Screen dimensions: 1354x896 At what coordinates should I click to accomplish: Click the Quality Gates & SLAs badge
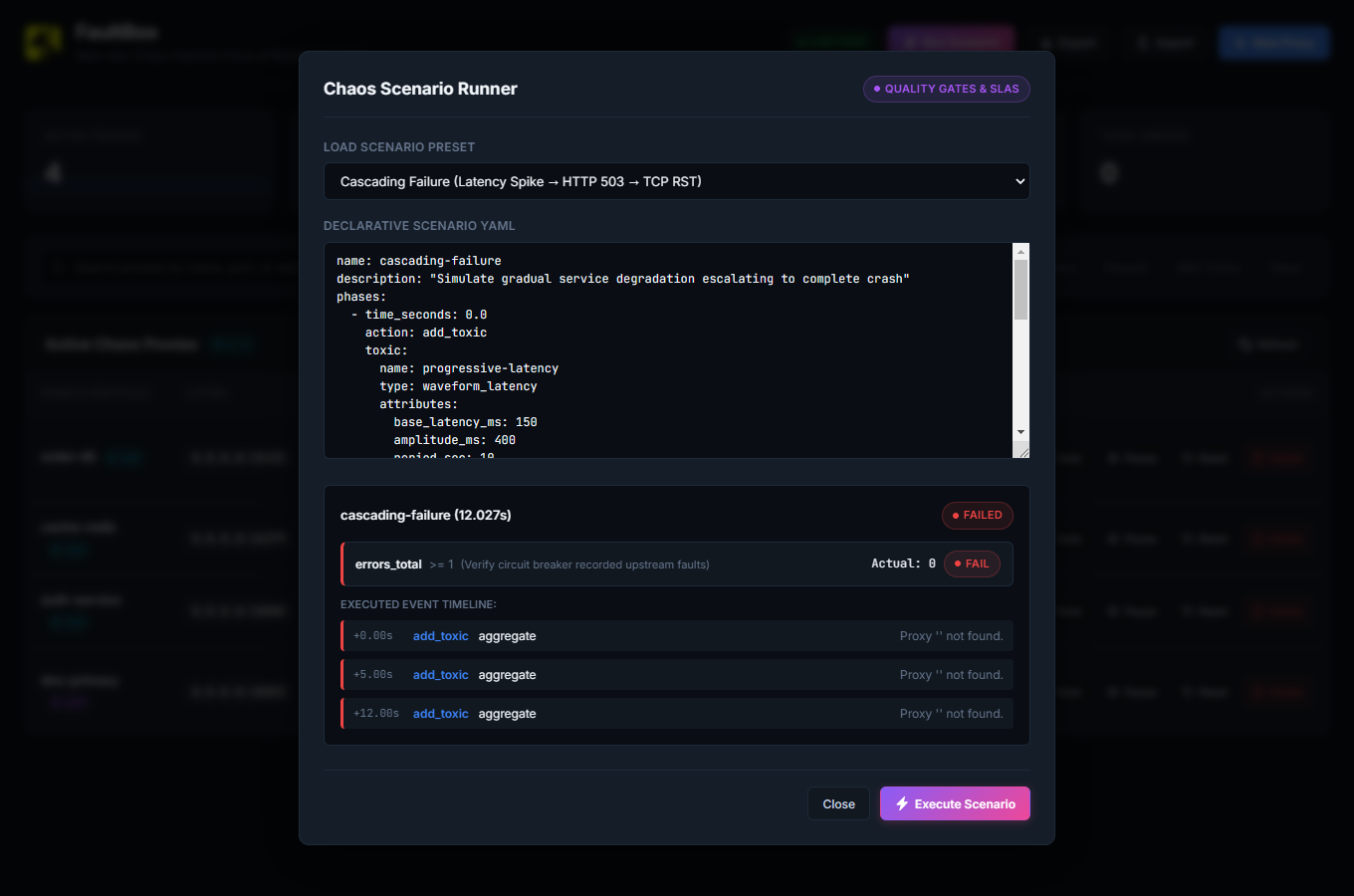pyautogui.click(x=947, y=89)
